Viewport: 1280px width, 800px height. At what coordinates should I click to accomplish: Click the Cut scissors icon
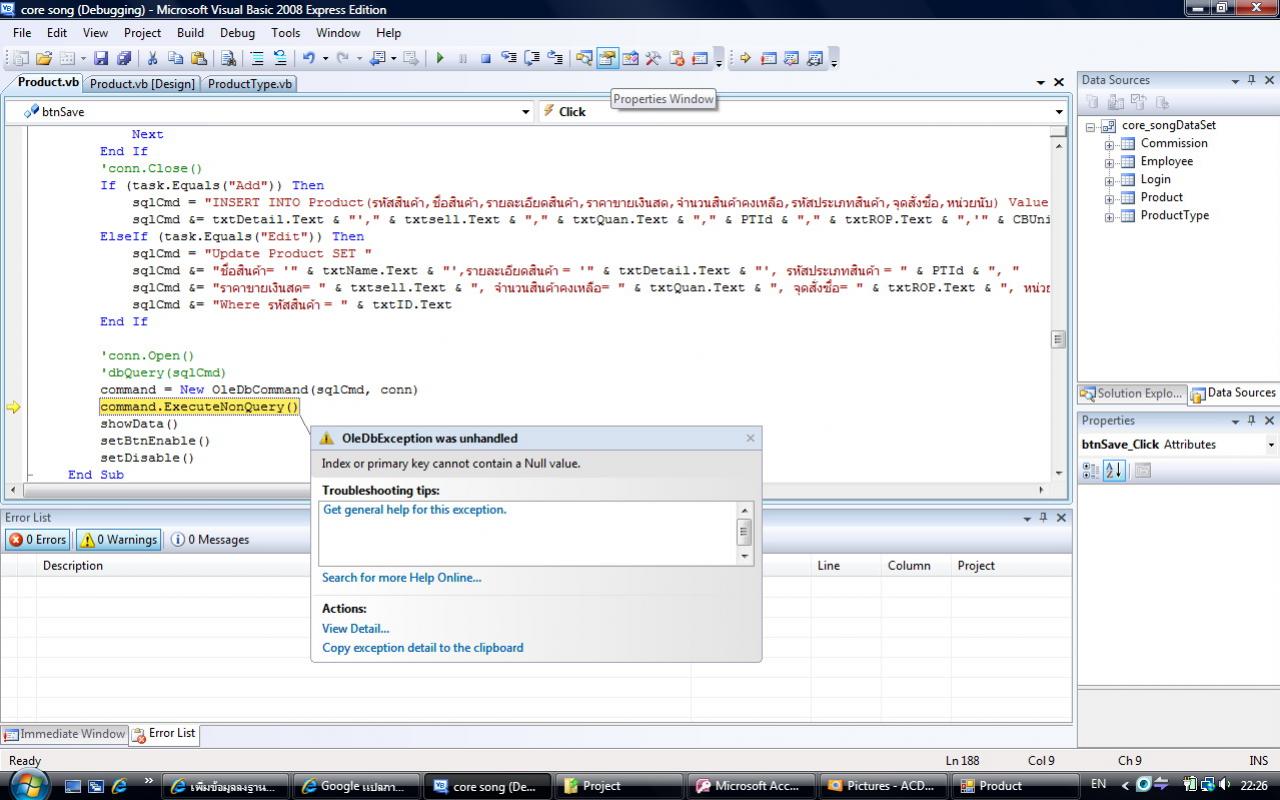point(153,59)
